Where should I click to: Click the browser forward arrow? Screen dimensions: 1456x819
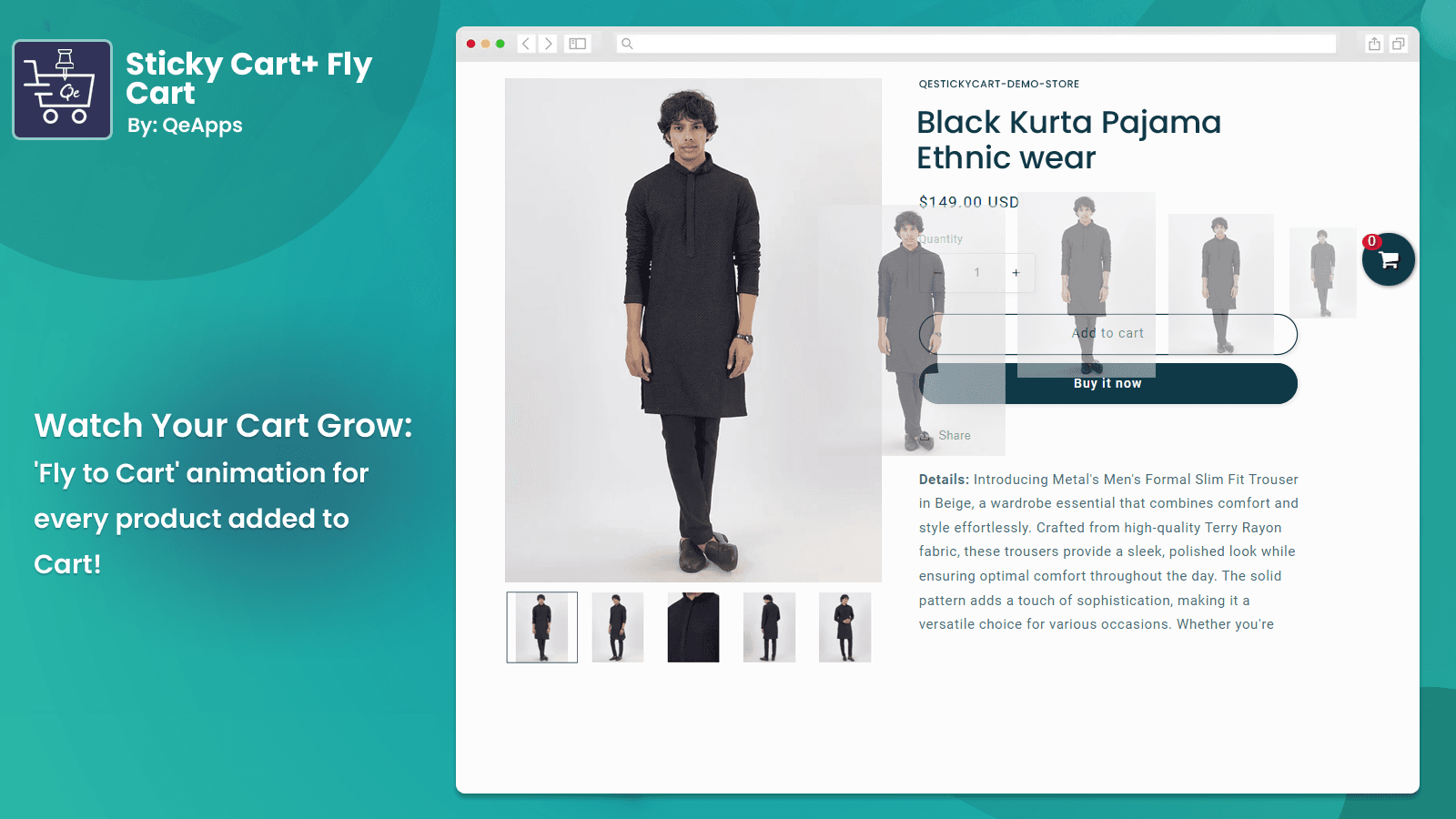click(548, 44)
